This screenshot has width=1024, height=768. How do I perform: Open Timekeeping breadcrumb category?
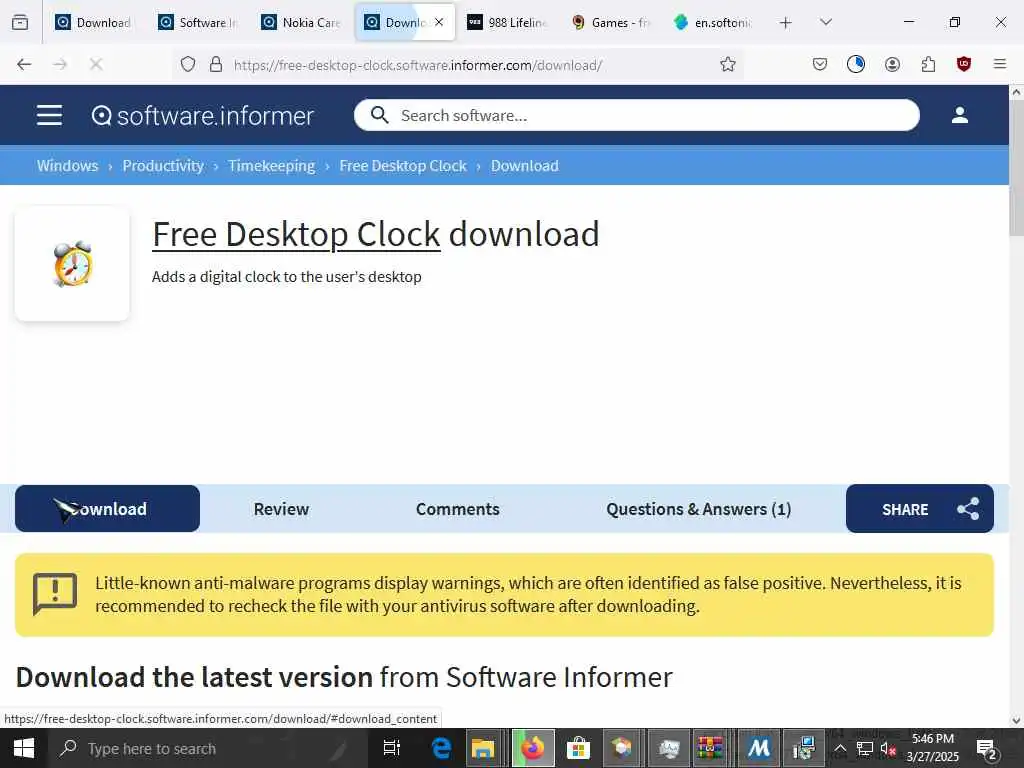coord(272,166)
